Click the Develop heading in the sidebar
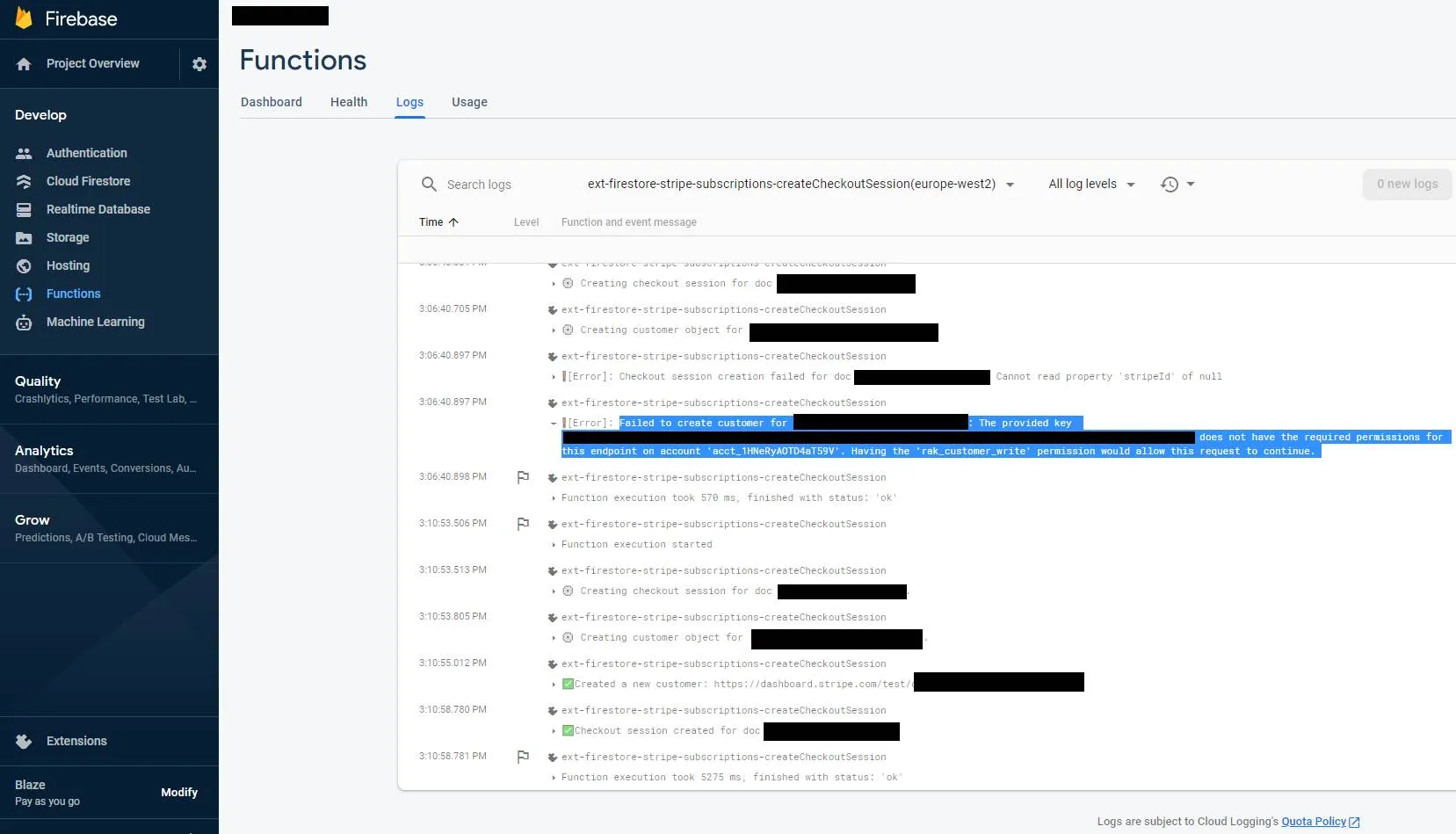Viewport: 1456px width, 834px height. [40, 115]
